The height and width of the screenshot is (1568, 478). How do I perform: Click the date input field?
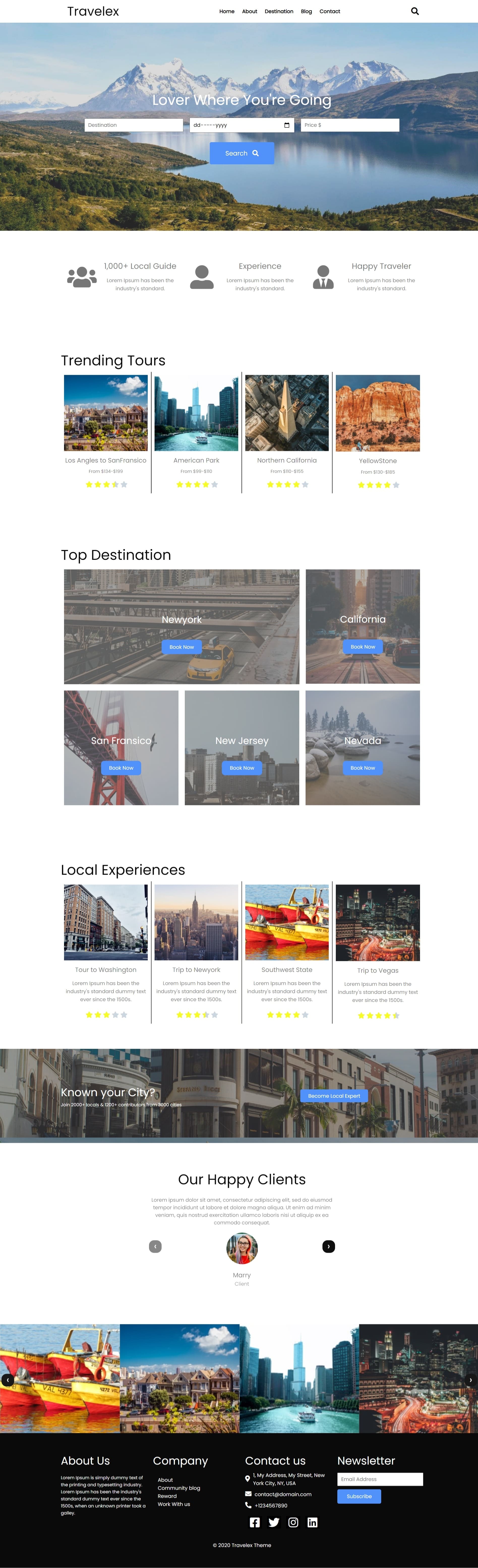[242, 125]
